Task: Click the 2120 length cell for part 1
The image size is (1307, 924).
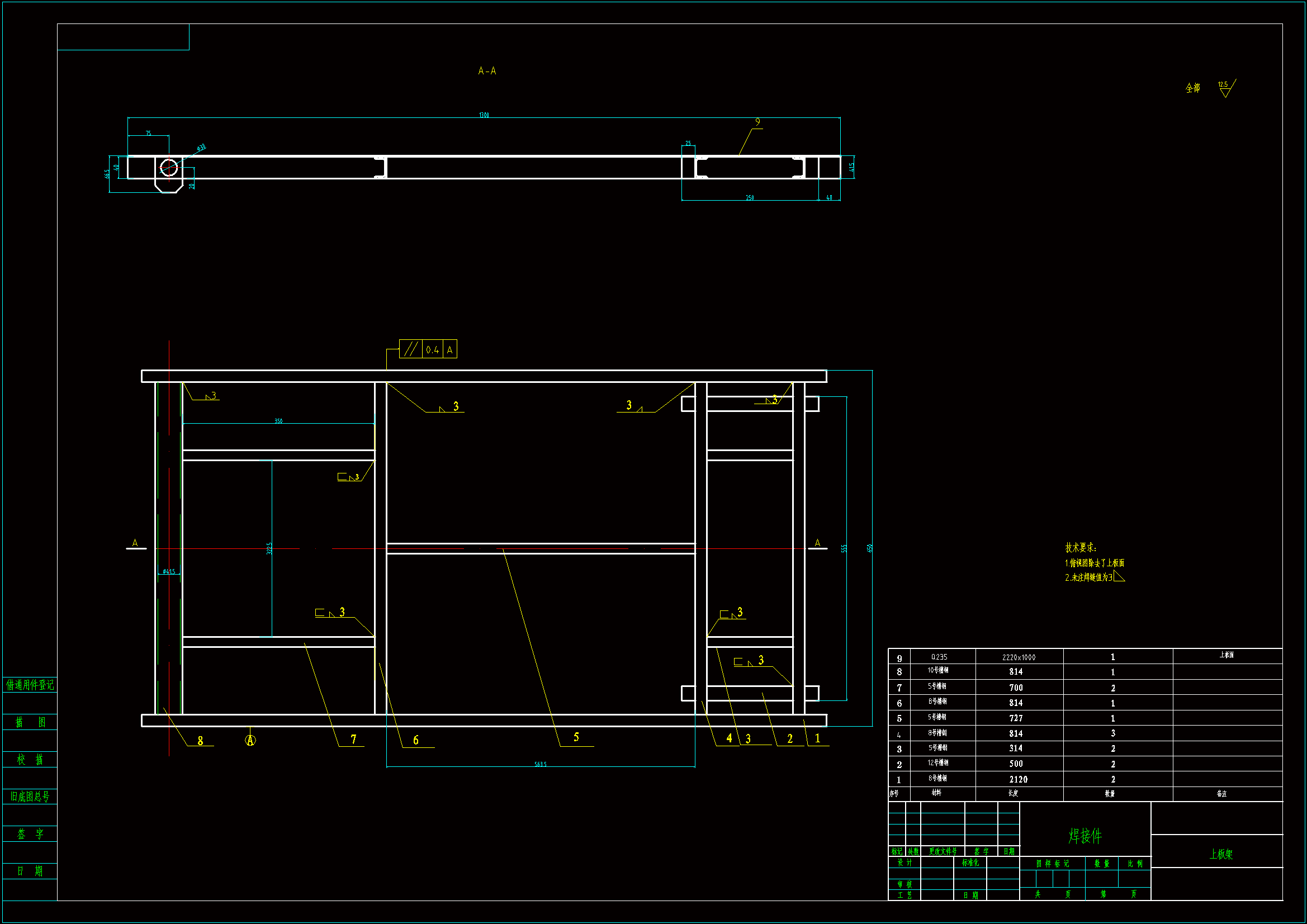Action: click(x=1019, y=779)
